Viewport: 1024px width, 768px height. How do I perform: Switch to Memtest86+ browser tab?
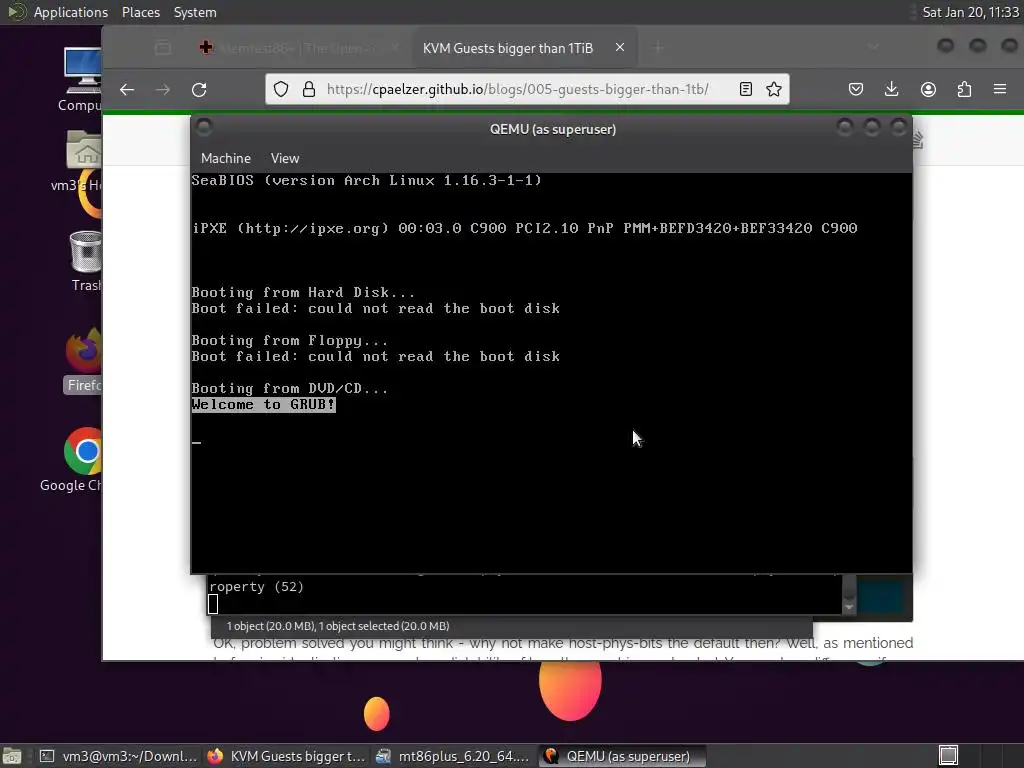tap(300, 48)
